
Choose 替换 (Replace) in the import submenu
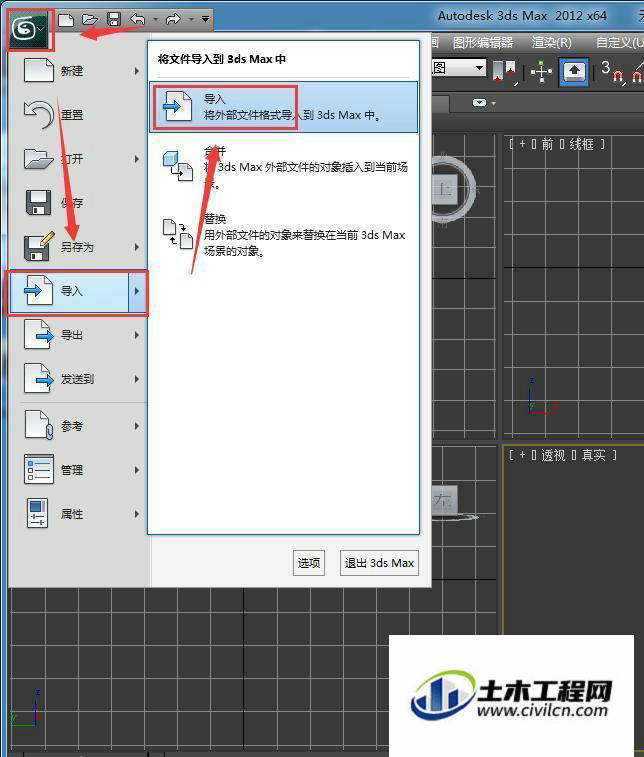pos(283,235)
